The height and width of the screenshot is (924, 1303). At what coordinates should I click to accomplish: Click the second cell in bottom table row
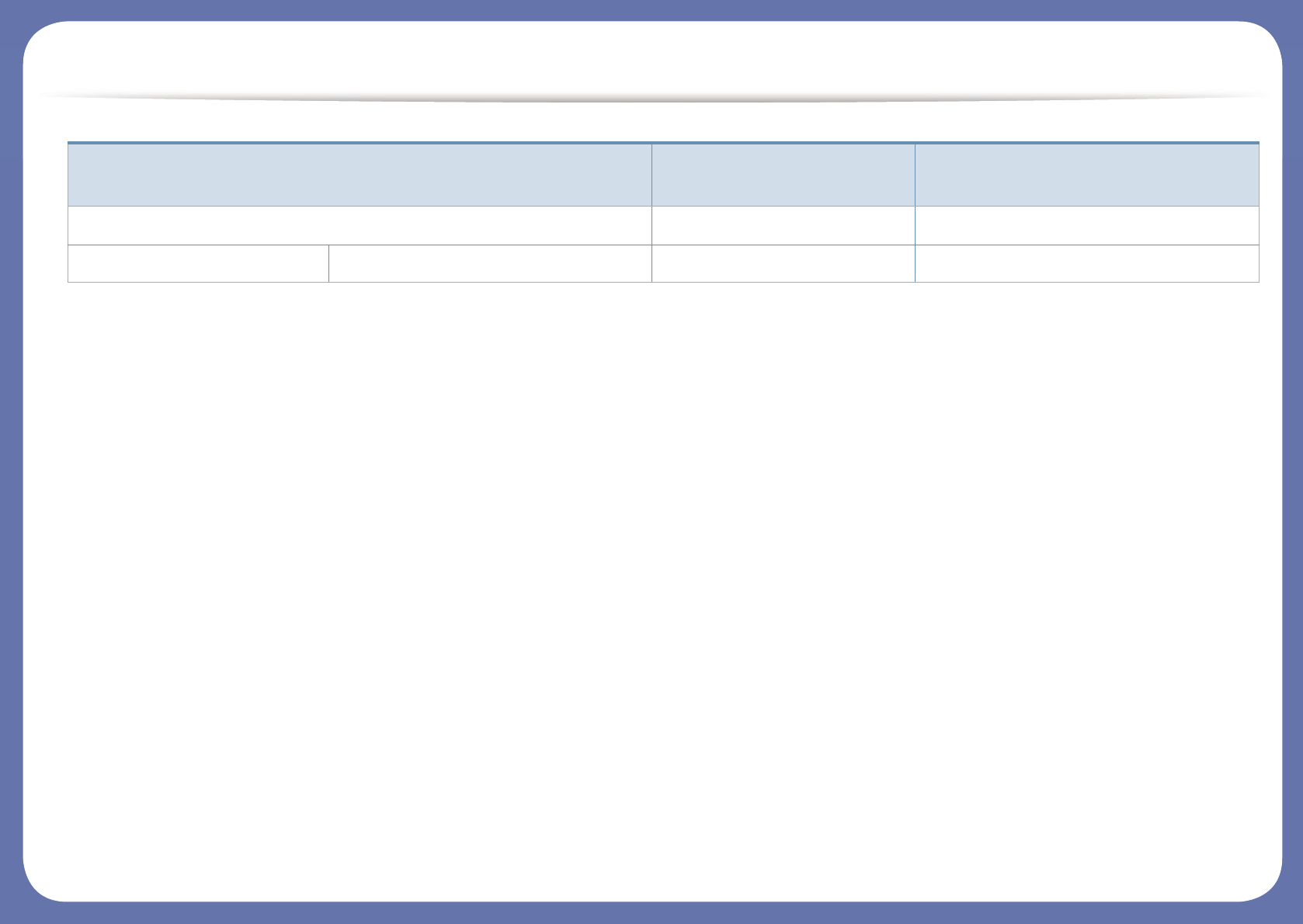pos(490,263)
